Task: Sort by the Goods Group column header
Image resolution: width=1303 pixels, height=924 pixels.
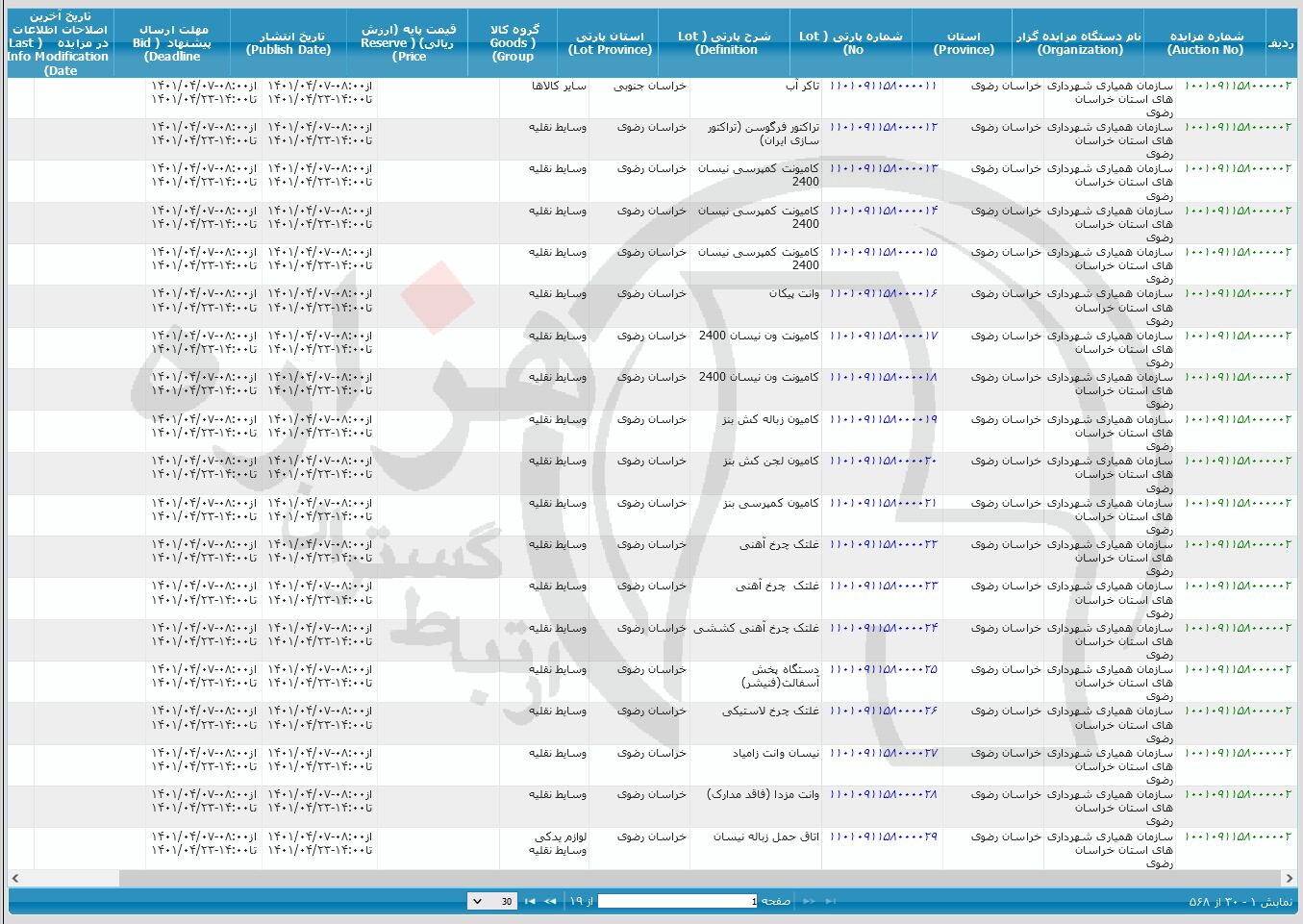Action: [x=514, y=43]
